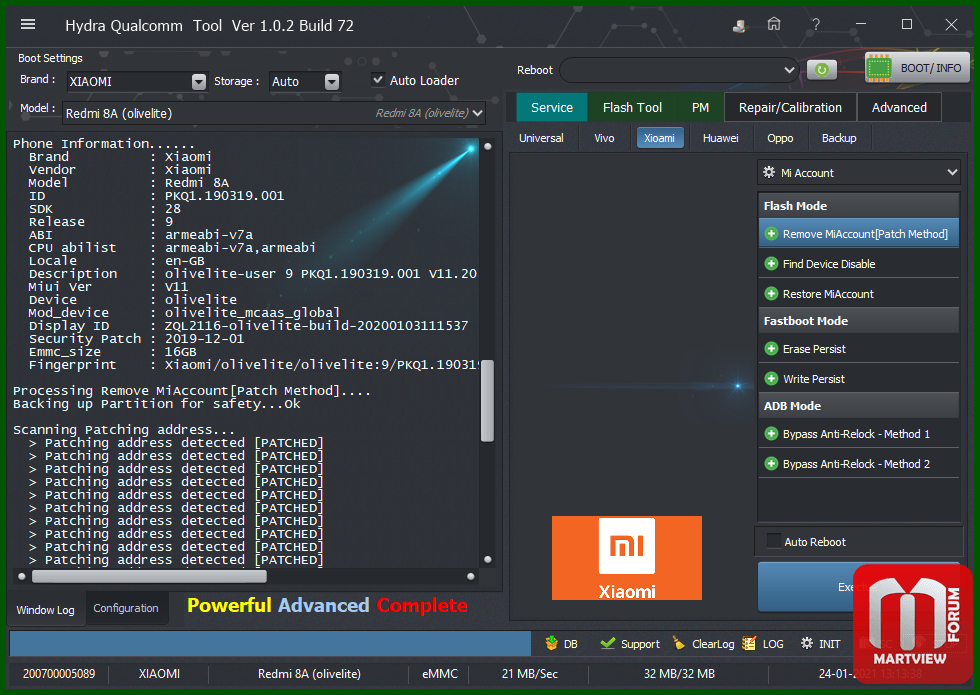Open the PM tab
The height and width of the screenshot is (695, 980).
(700, 108)
